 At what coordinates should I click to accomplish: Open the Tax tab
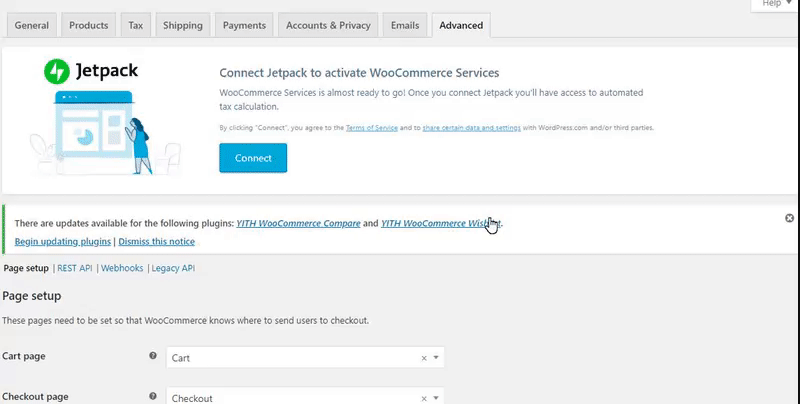click(136, 26)
